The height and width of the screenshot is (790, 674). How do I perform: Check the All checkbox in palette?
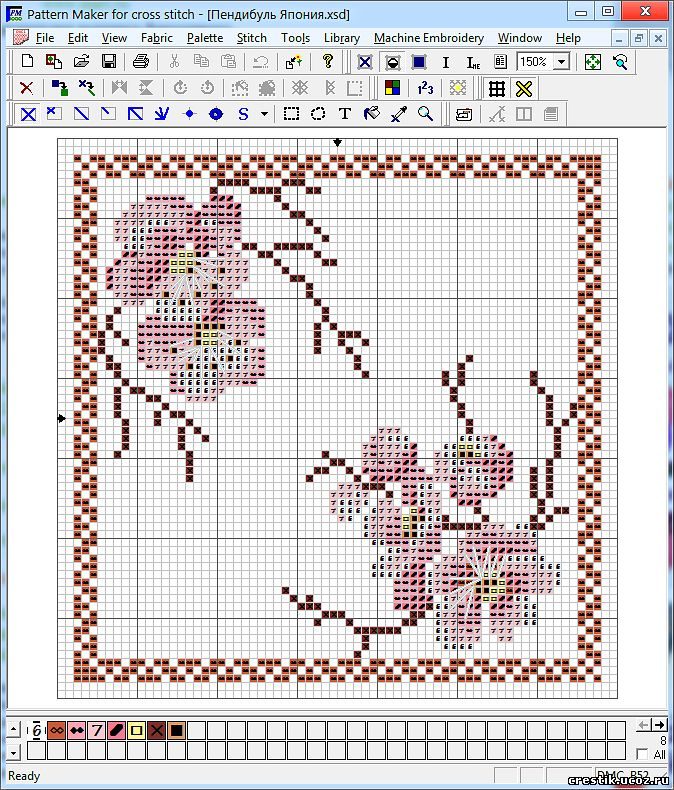pyautogui.click(x=642, y=754)
